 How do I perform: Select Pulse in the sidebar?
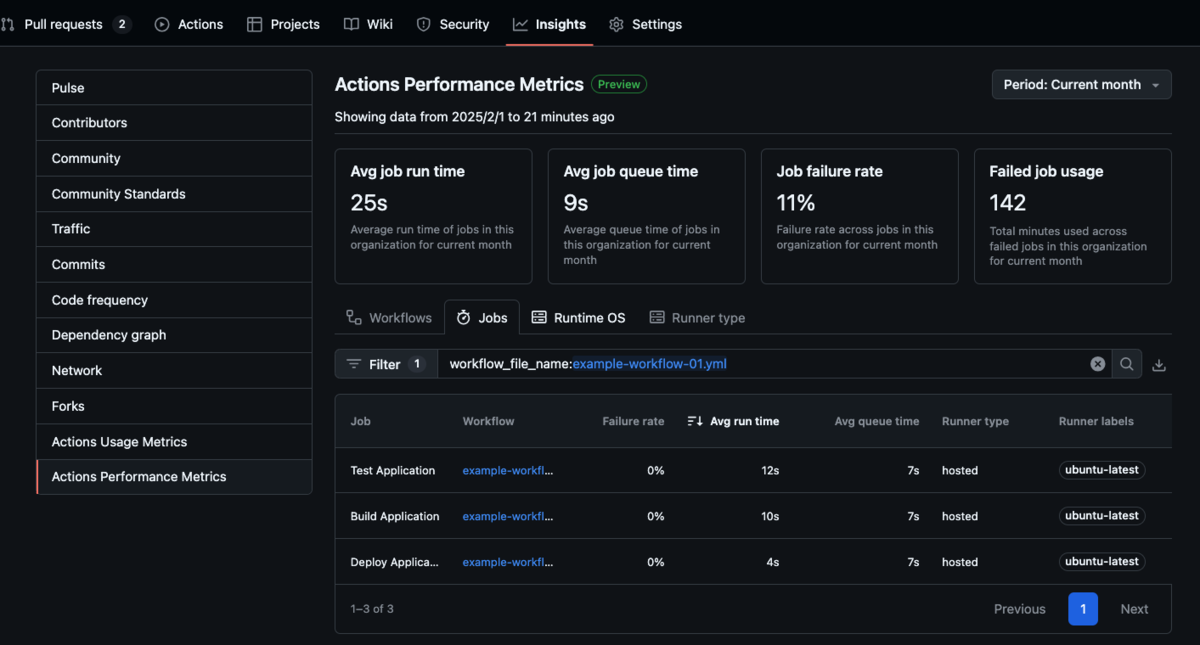click(174, 88)
